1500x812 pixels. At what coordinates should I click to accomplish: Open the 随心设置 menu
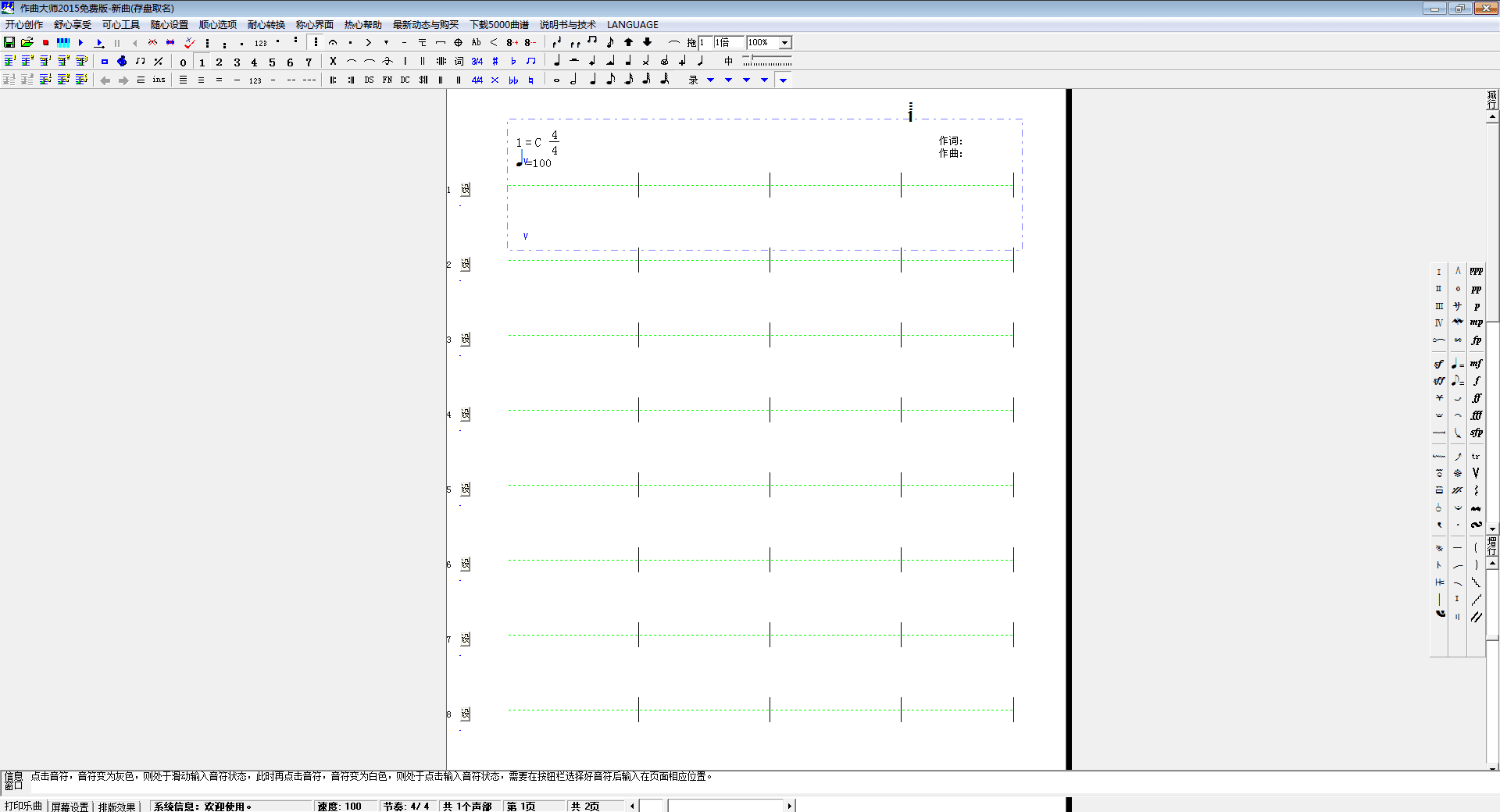[169, 24]
